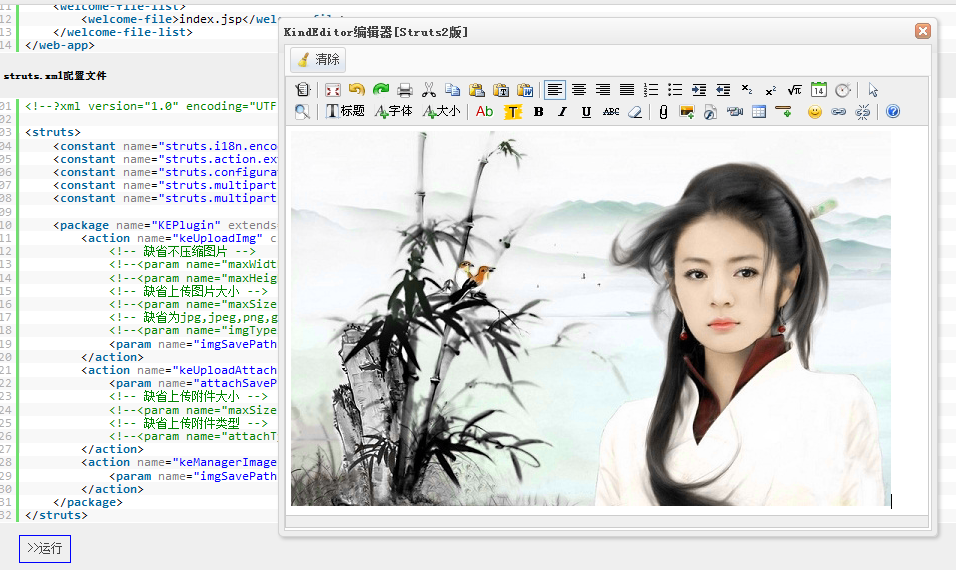Open the 字体 font dropdown

393,112
